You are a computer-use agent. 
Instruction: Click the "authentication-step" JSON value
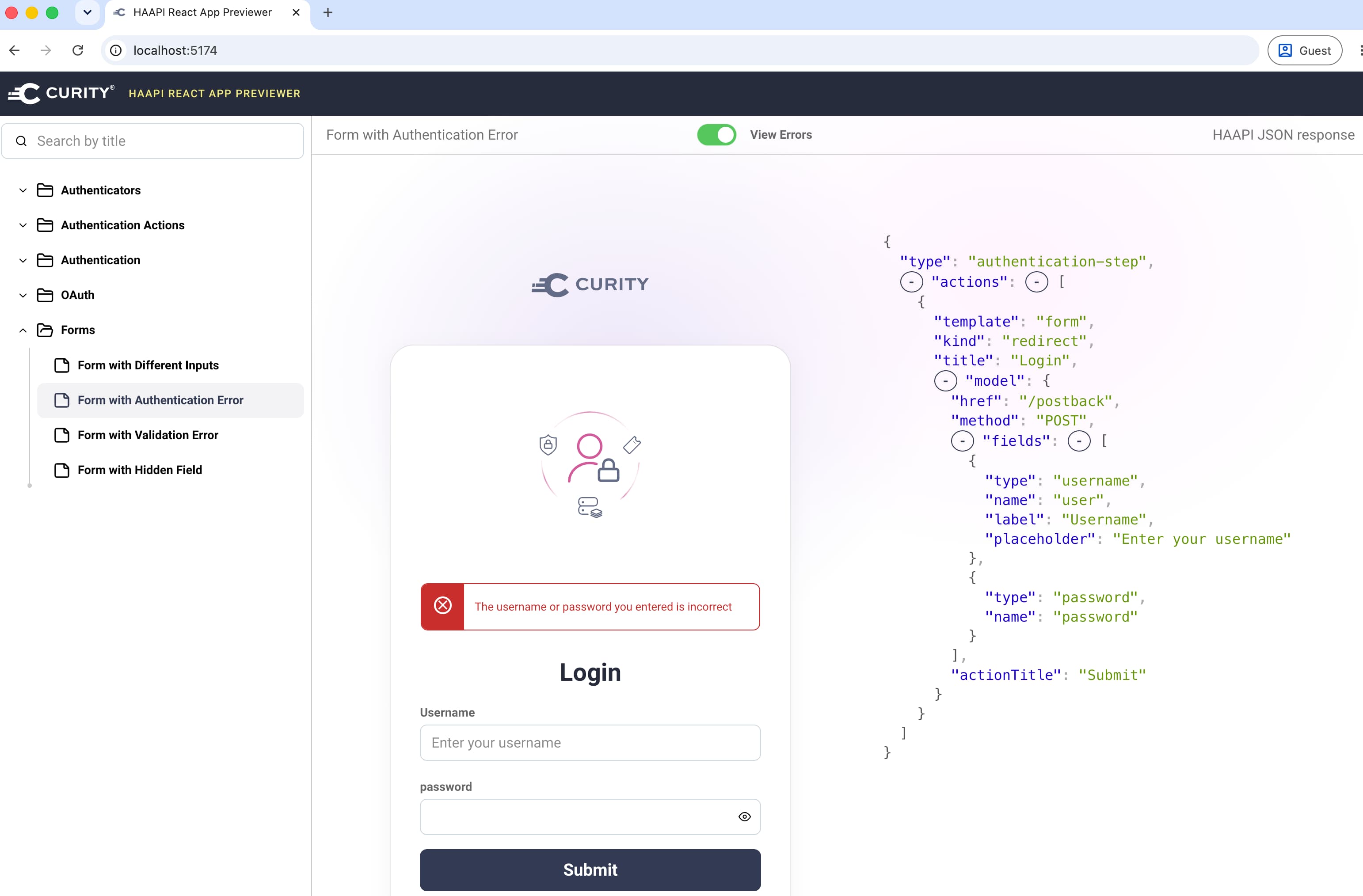click(x=1057, y=262)
